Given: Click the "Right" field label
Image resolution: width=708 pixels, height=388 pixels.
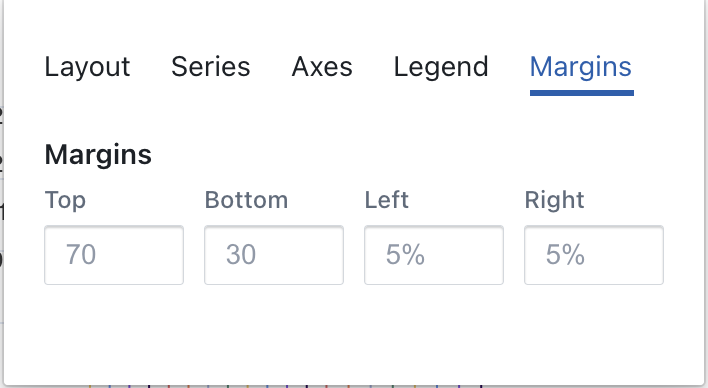Looking at the screenshot, I should 554,200.
